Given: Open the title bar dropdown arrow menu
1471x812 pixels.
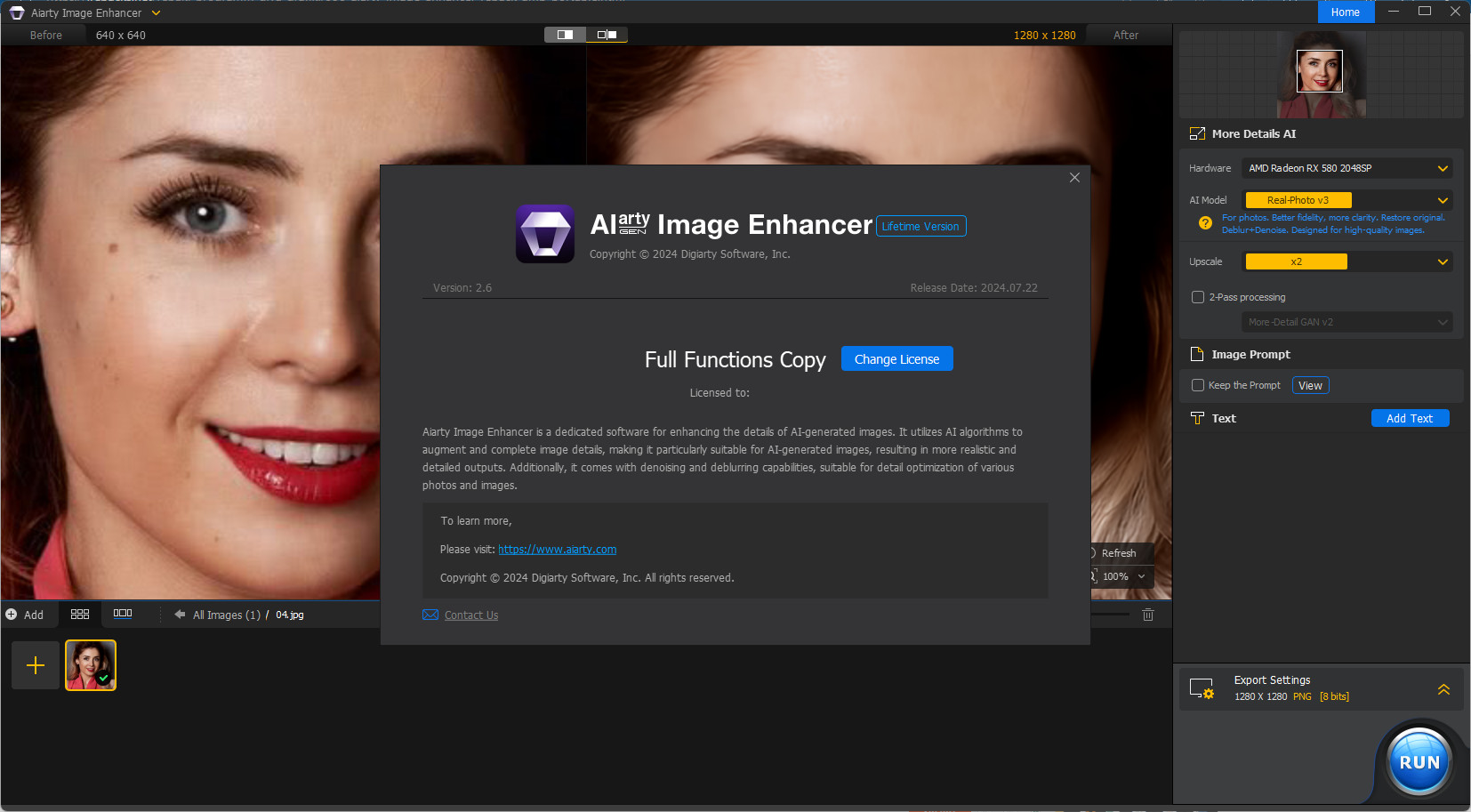Looking at the screenshot, I should point(157,13).
